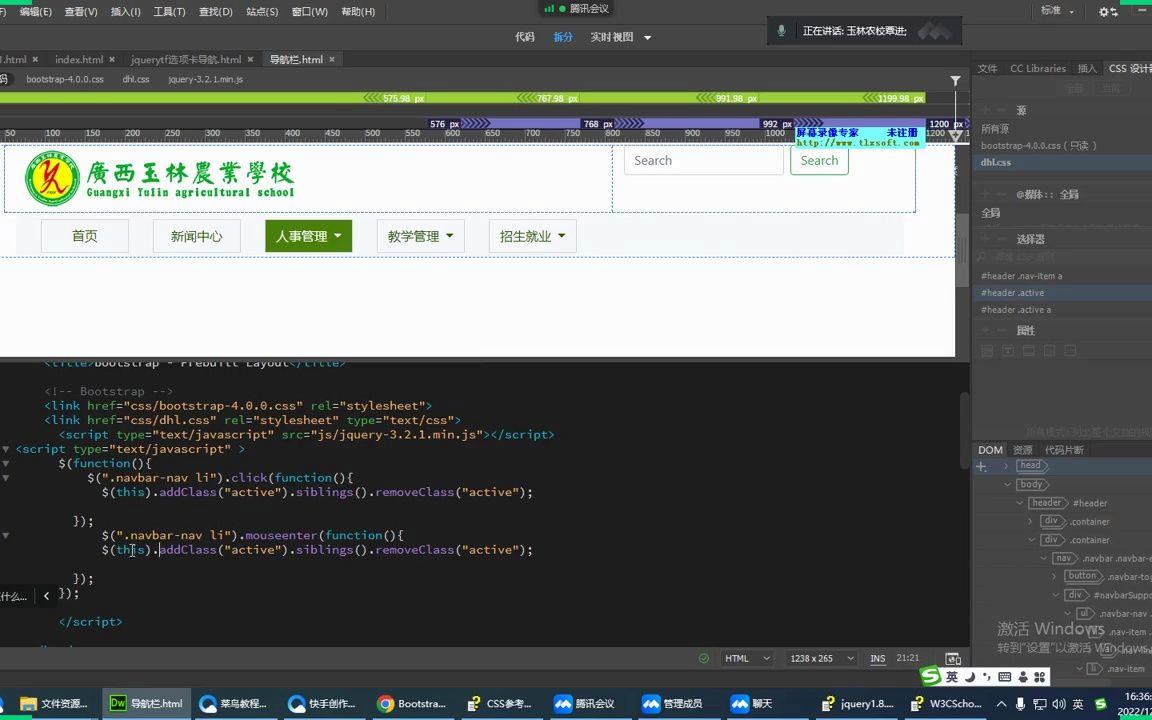This screenshot has width=1152, height=720.
Task: Toggle Sogou 英 language mode
Action: click(952, 677)
